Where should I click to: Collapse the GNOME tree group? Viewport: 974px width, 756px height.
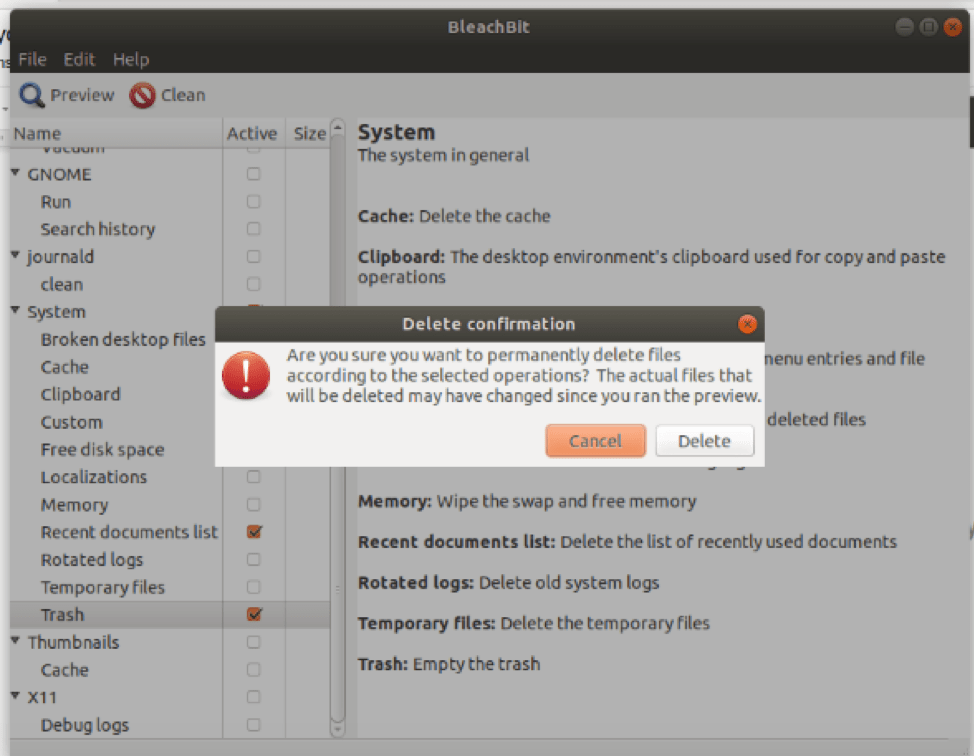pyautogui.click(x=16, y=173)
